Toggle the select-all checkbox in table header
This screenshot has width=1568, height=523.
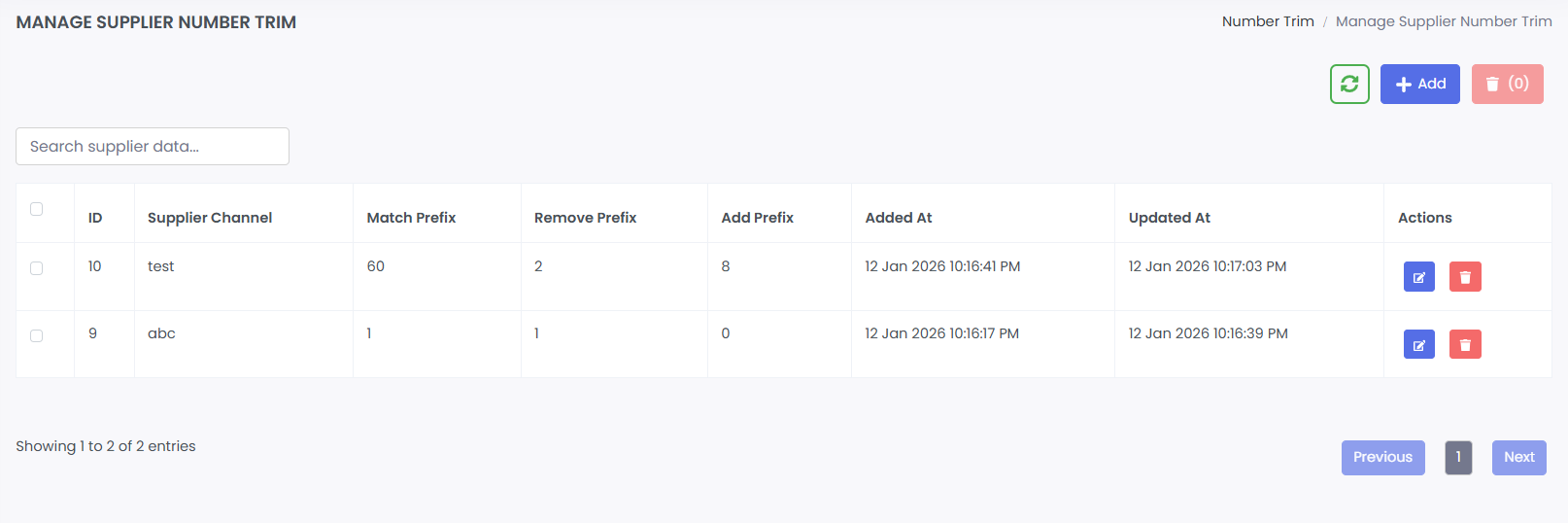(37, 209)
